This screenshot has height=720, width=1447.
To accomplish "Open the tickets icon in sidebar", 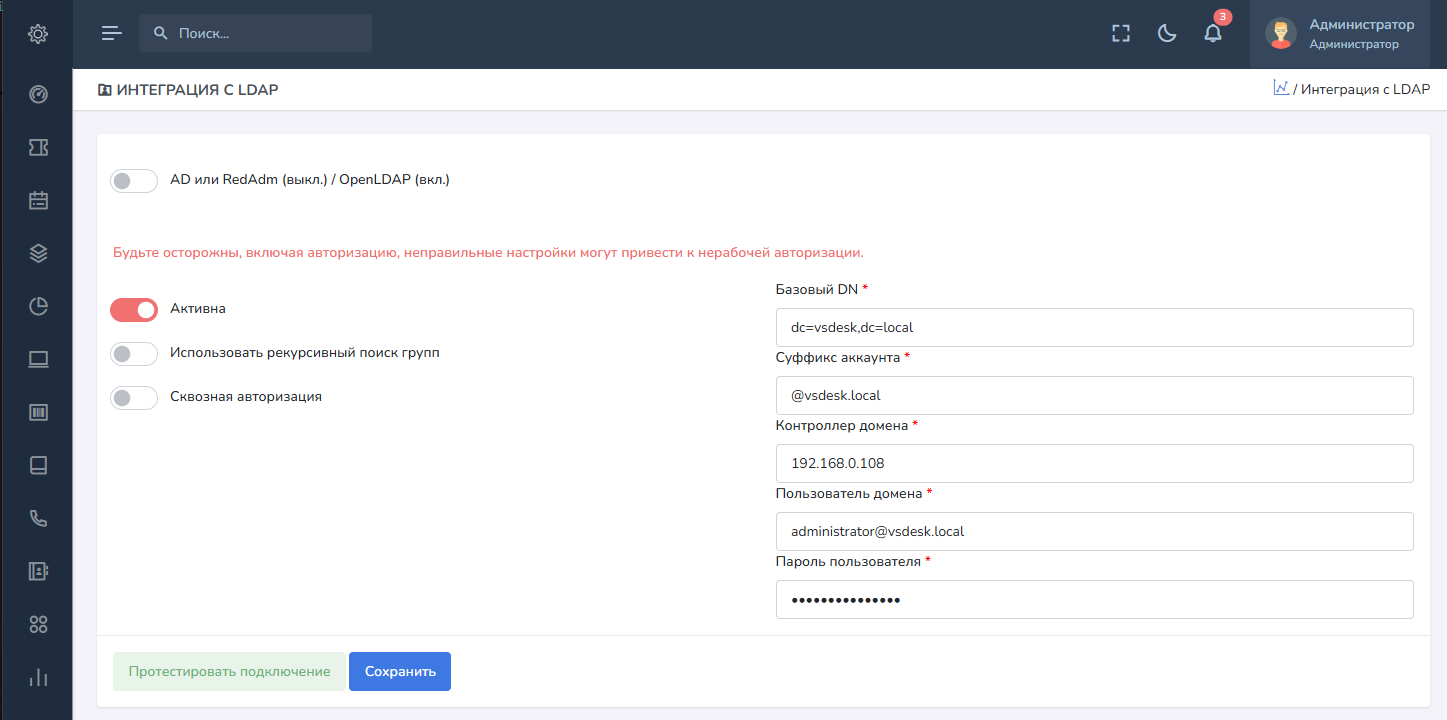I will [38, 148].
